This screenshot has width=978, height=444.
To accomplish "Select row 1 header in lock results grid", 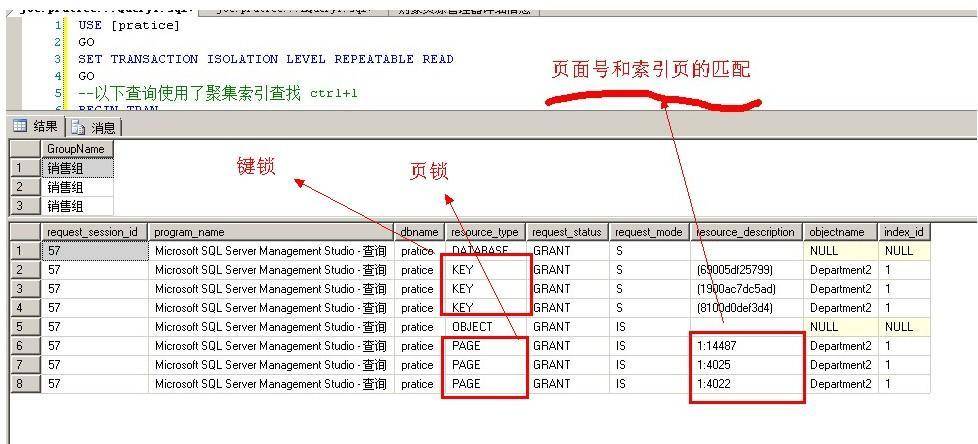I will pyautogui.click(x=20, y=251).
